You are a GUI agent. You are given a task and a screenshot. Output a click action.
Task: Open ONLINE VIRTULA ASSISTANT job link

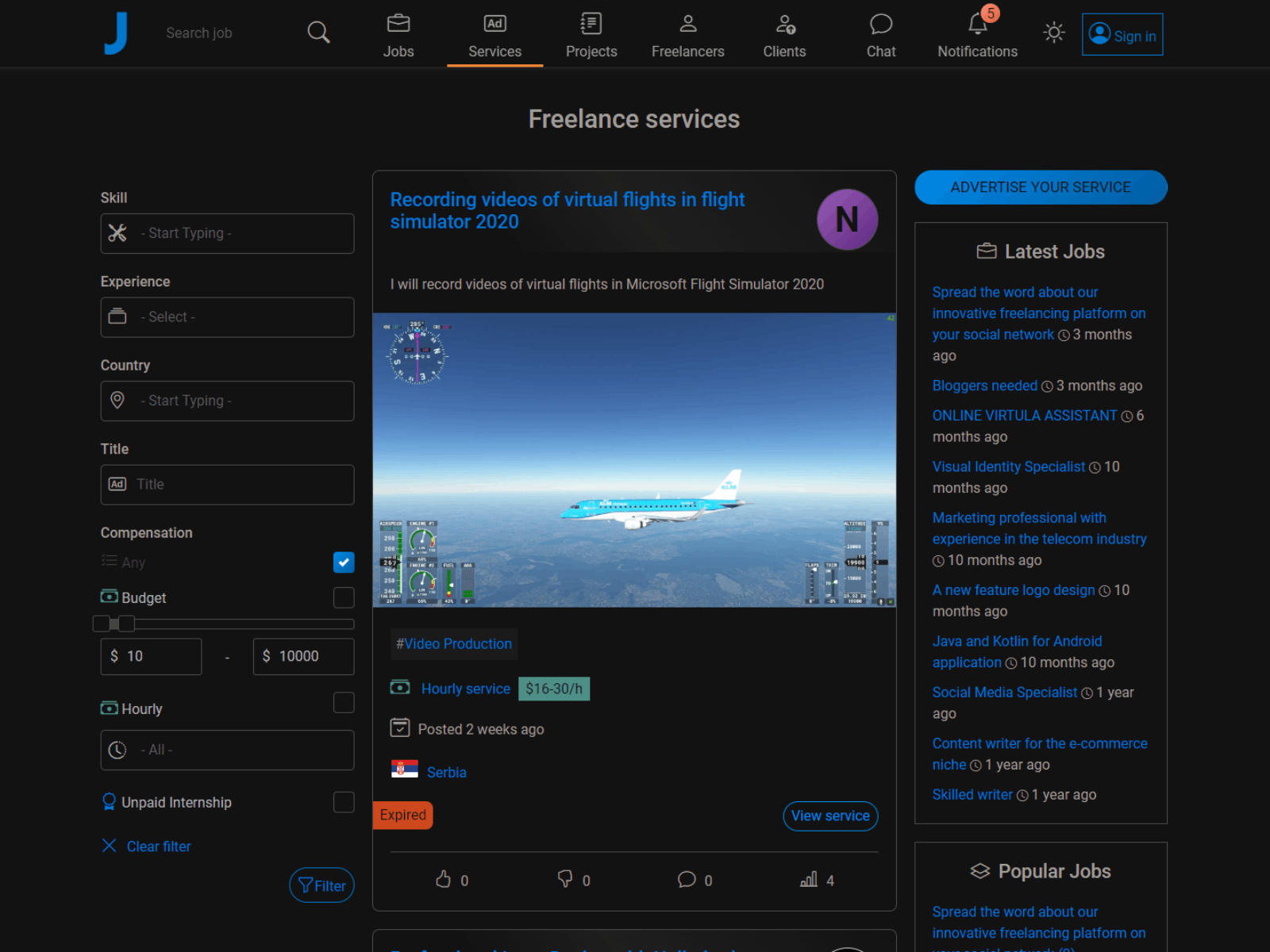(x=1025, y=416)
